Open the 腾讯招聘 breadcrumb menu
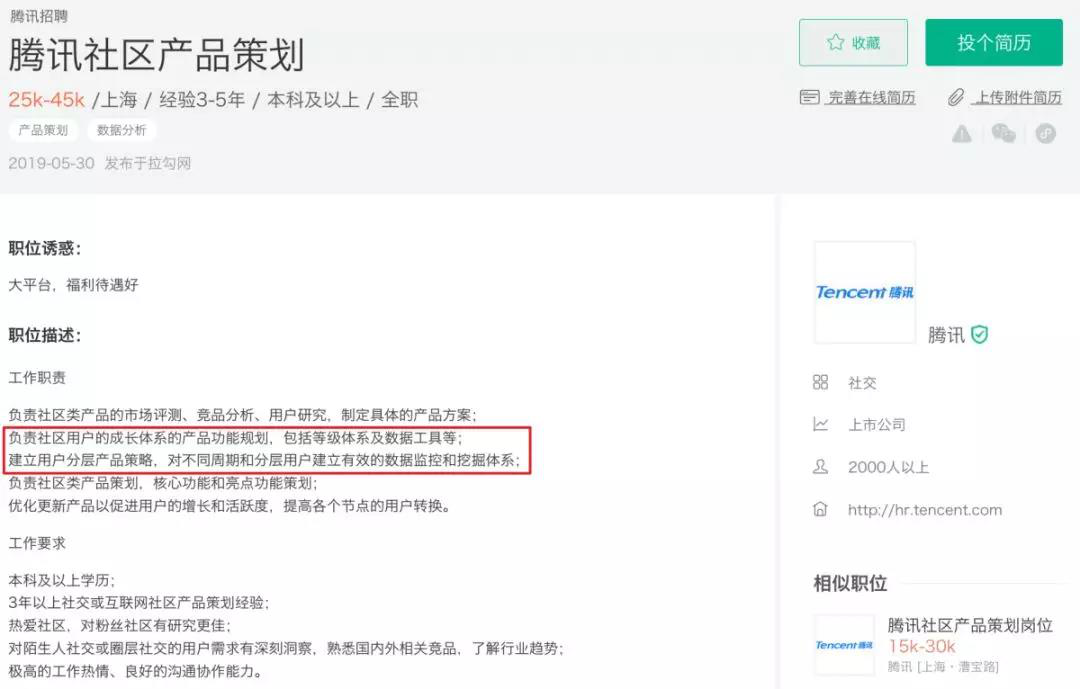Viewport: 1080px width, 689px height. click(x=38, y=16)
